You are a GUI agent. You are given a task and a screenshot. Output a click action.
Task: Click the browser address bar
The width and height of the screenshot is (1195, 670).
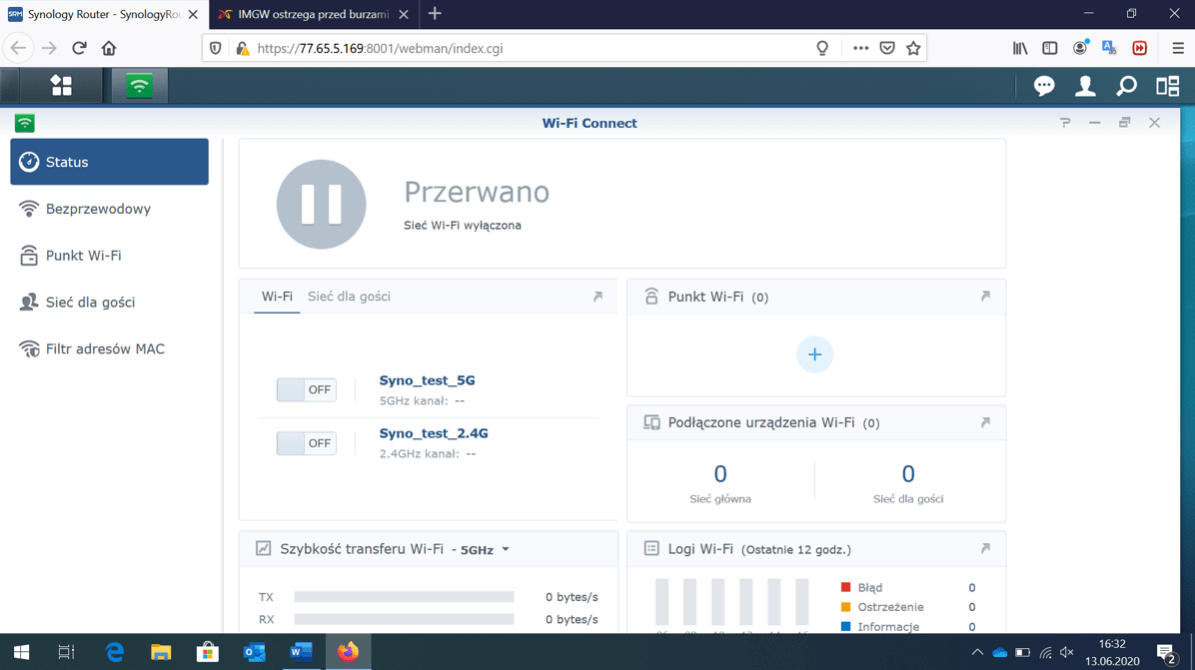(x=530, y=48)
